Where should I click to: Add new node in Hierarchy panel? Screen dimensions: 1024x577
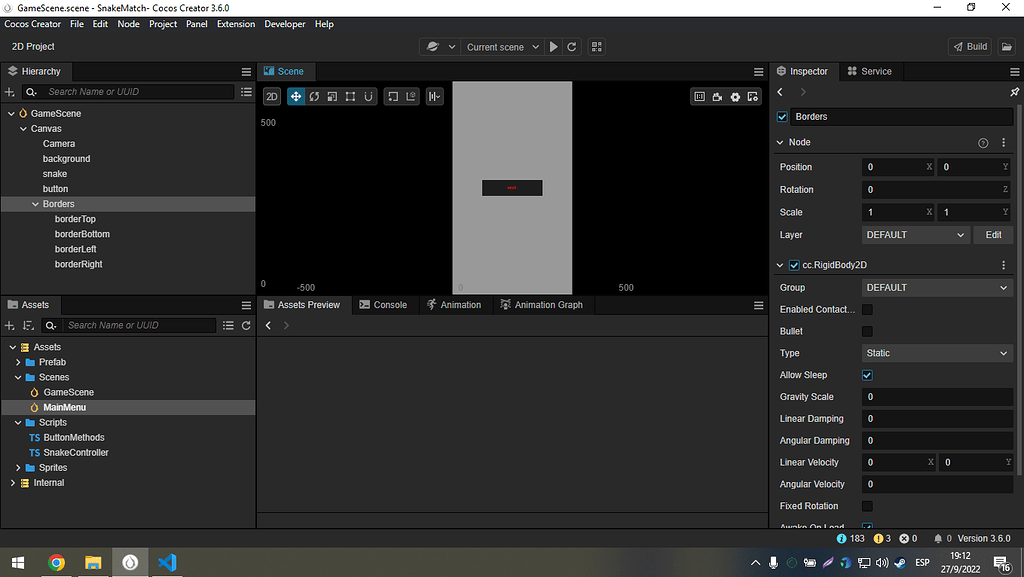tap(10, 92)
